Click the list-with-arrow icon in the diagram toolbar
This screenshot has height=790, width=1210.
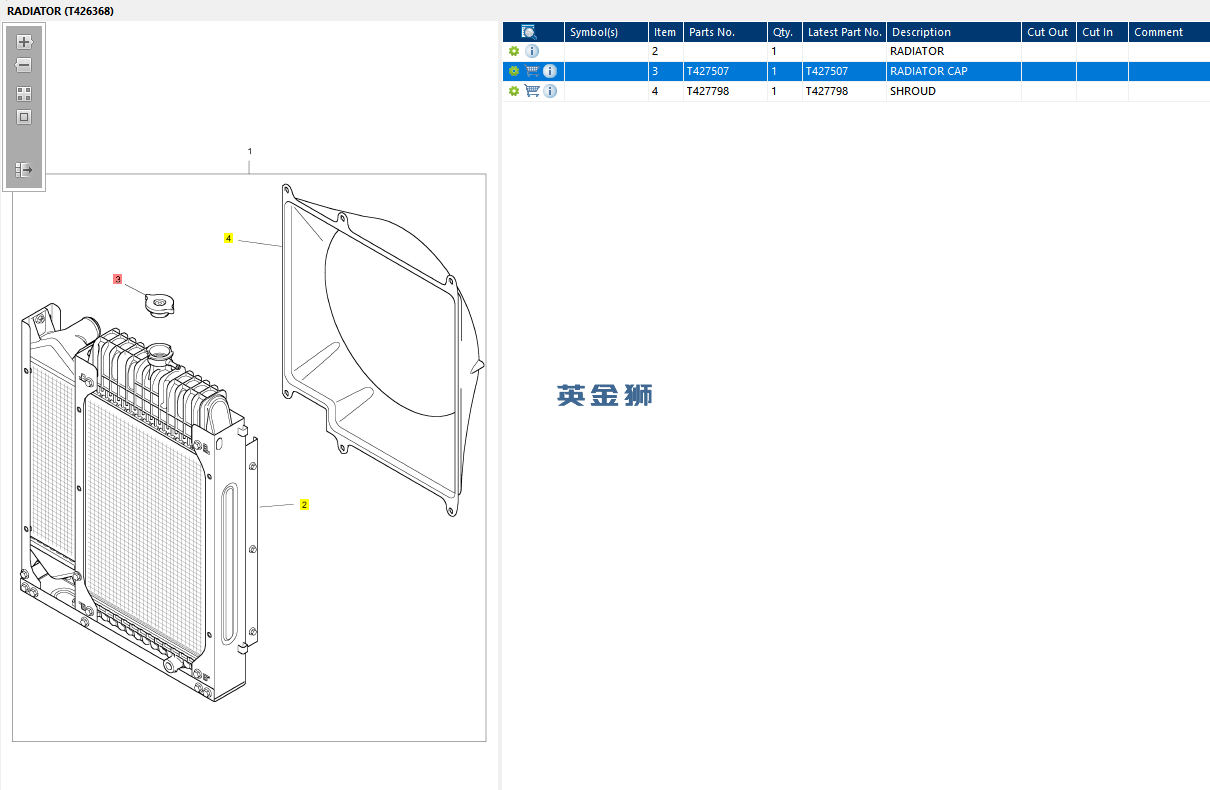coord(24,170)
